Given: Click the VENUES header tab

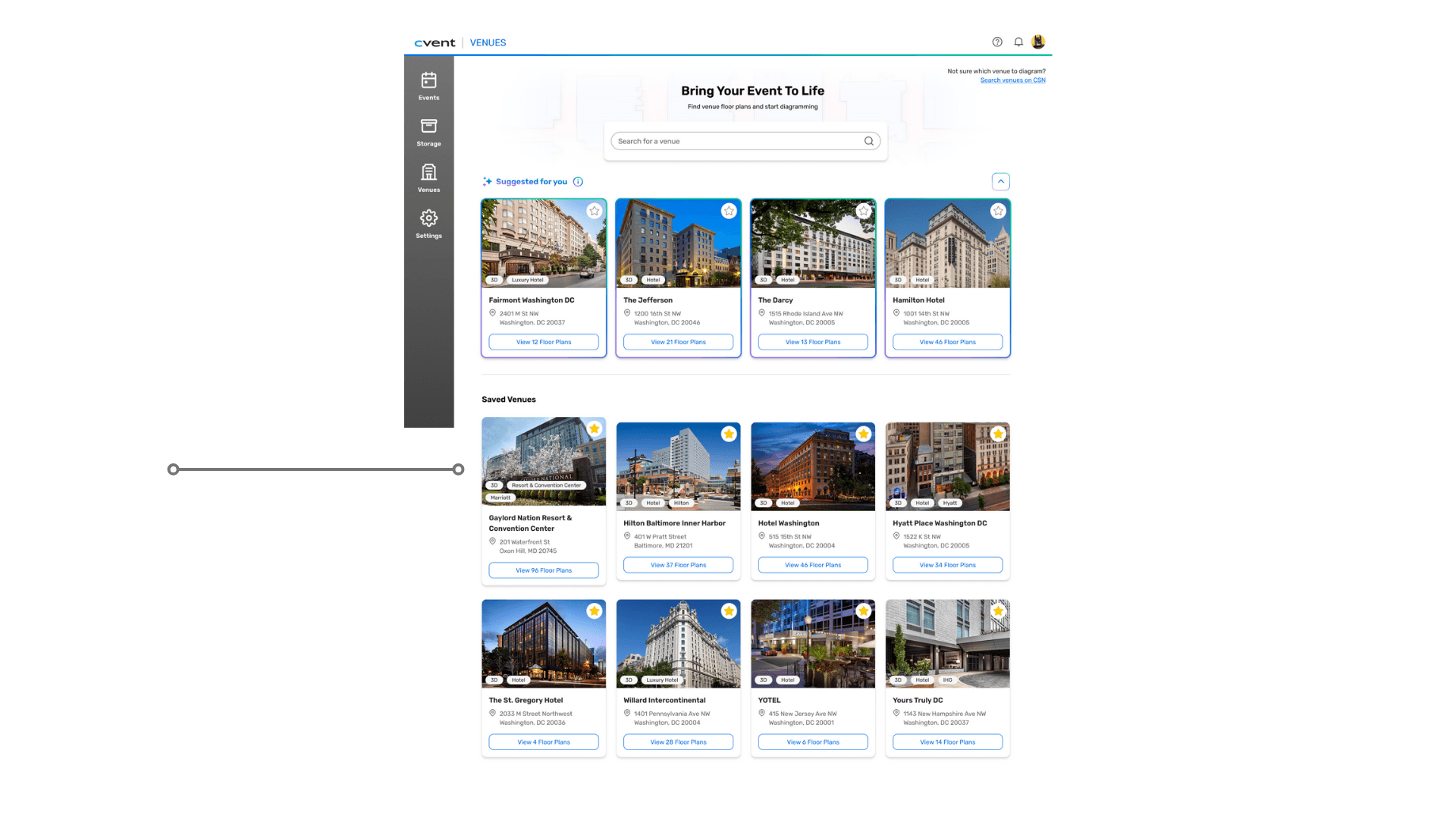Looking at the screenshot, I should [488, 42].
